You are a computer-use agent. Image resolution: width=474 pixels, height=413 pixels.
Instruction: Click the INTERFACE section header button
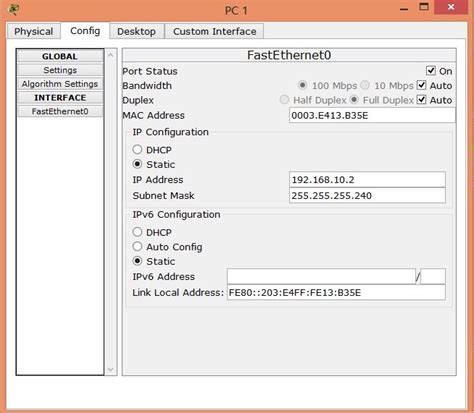60,97
